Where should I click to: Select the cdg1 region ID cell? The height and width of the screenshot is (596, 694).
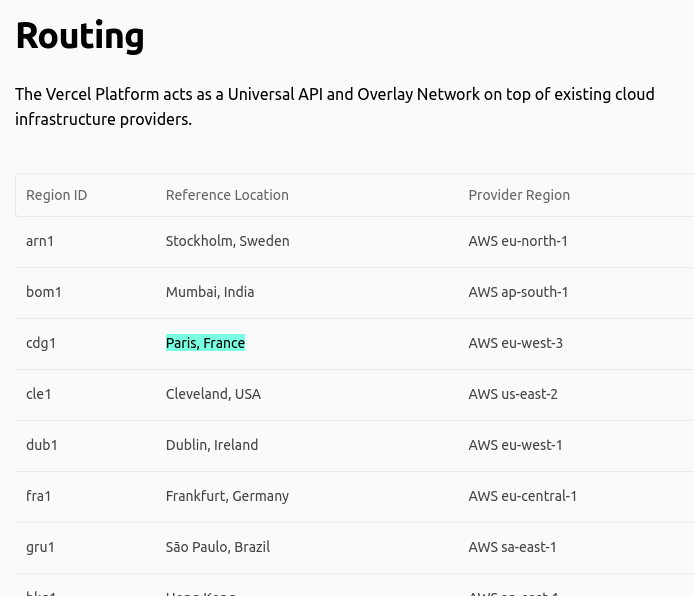point(41,343)
